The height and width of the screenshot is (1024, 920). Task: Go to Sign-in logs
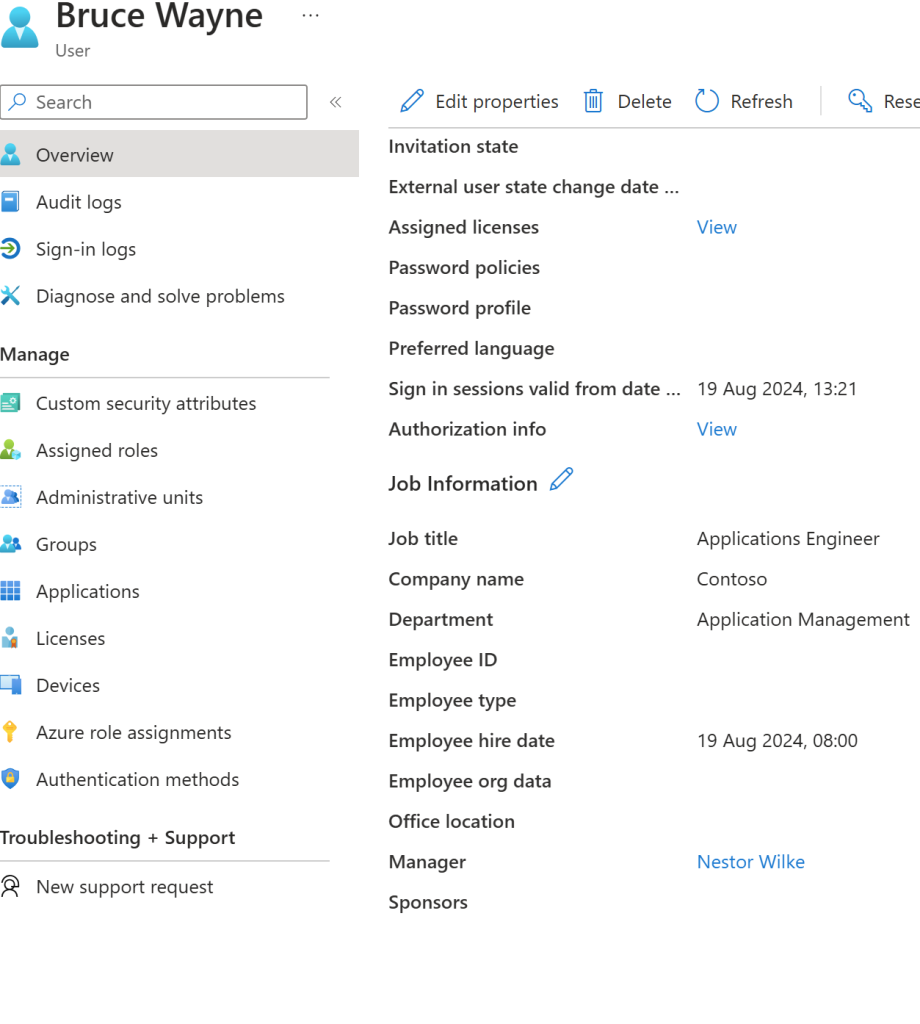click(85, 249)
